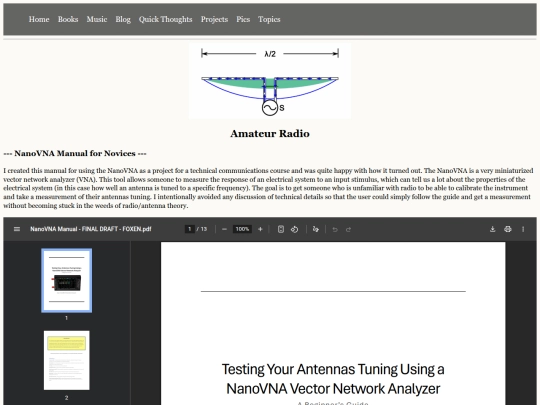The image size is (540, 405).
Task: Click the undo icon in PDF toolbar
Action: click(x=335, y=229)
